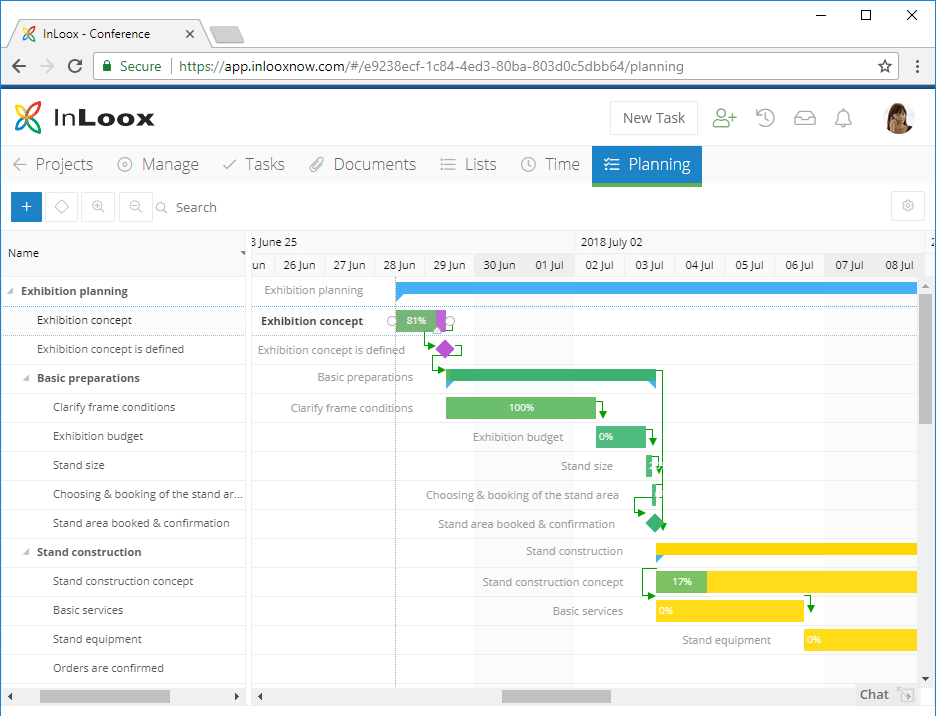
Task: Open notifications bell
Action: (x=843, y=118)
